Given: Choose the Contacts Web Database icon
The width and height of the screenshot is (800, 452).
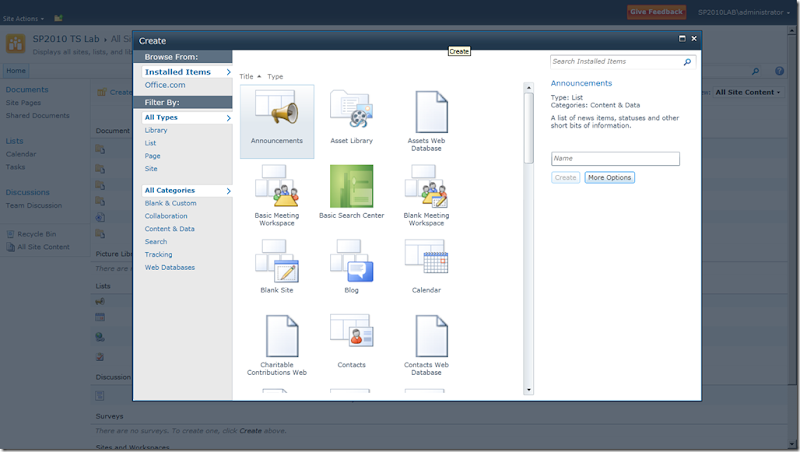Looking at the screenshot, I should pyautogui.click(x=432, y=336).
